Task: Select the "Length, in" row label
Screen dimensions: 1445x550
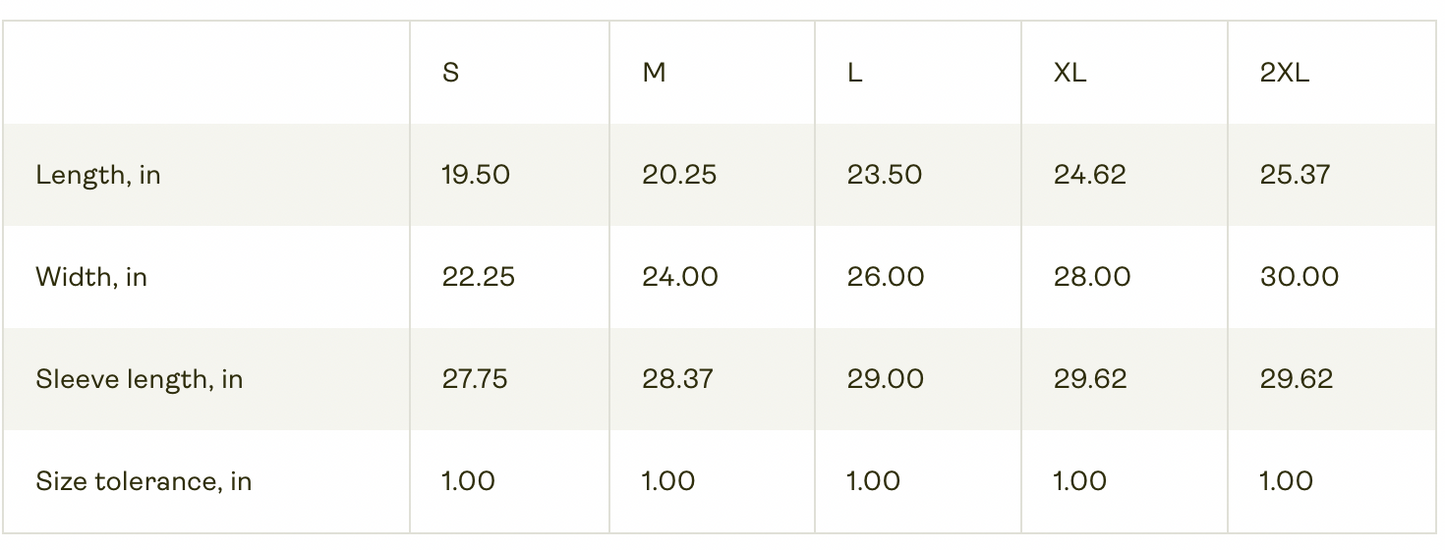Action: click(98, 175)
